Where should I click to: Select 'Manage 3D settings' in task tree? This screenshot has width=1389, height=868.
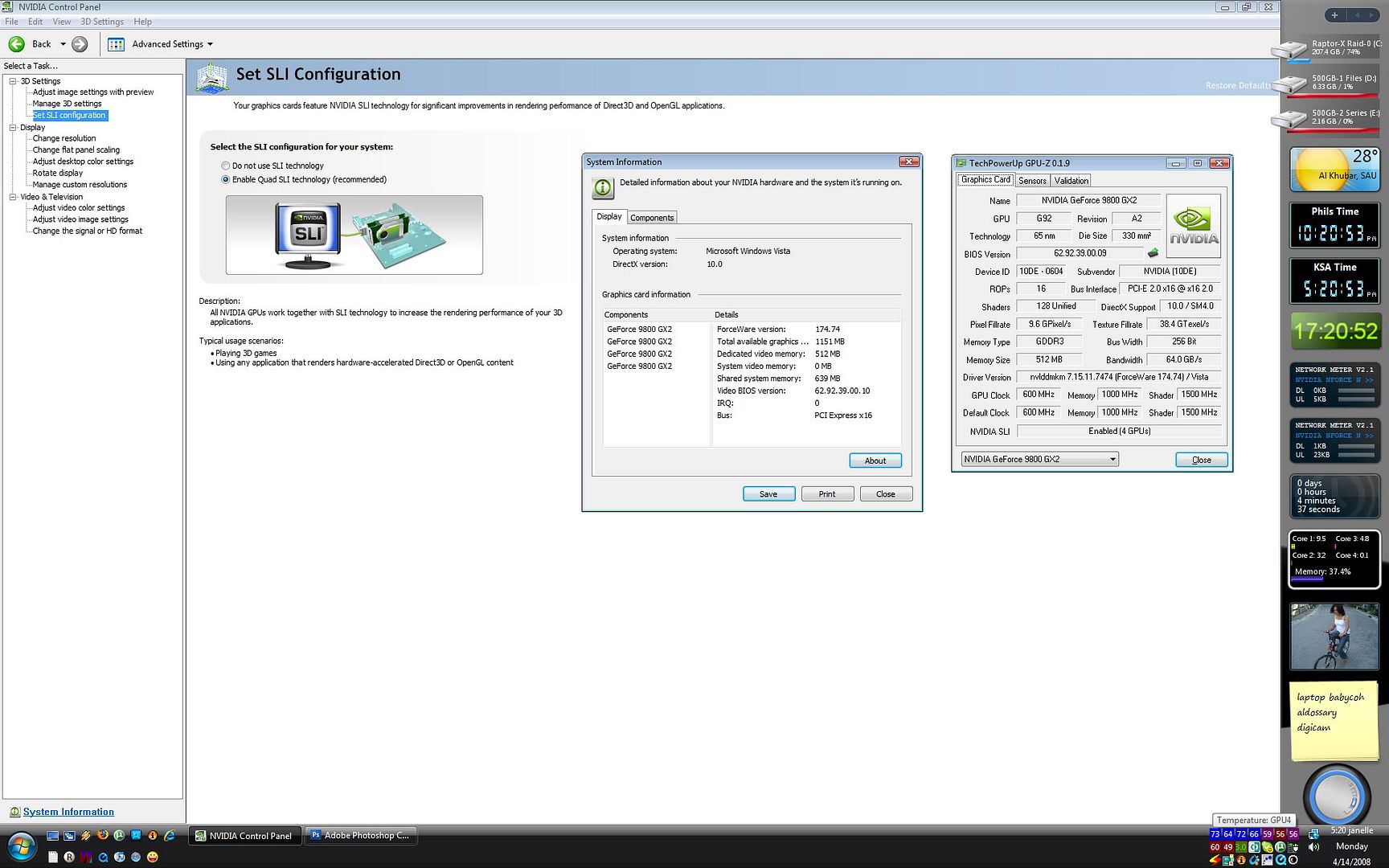tap(67, 104)
